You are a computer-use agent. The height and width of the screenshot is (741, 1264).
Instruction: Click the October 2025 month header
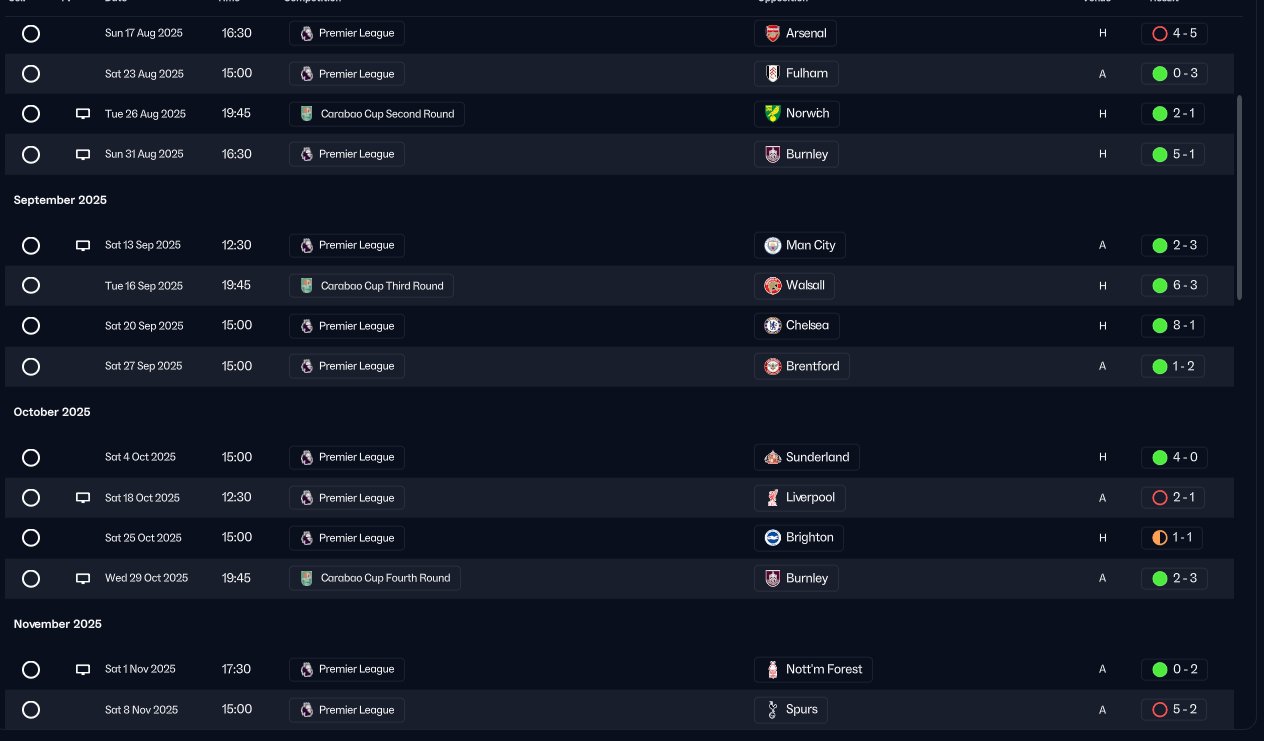52,412
